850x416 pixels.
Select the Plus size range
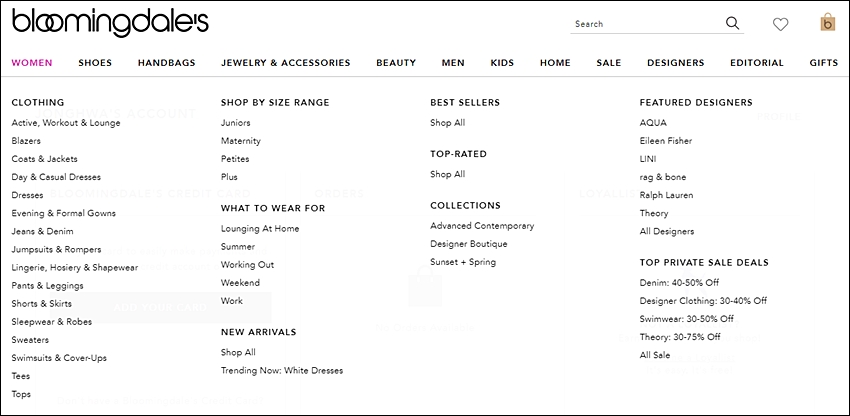coord(229,177)
